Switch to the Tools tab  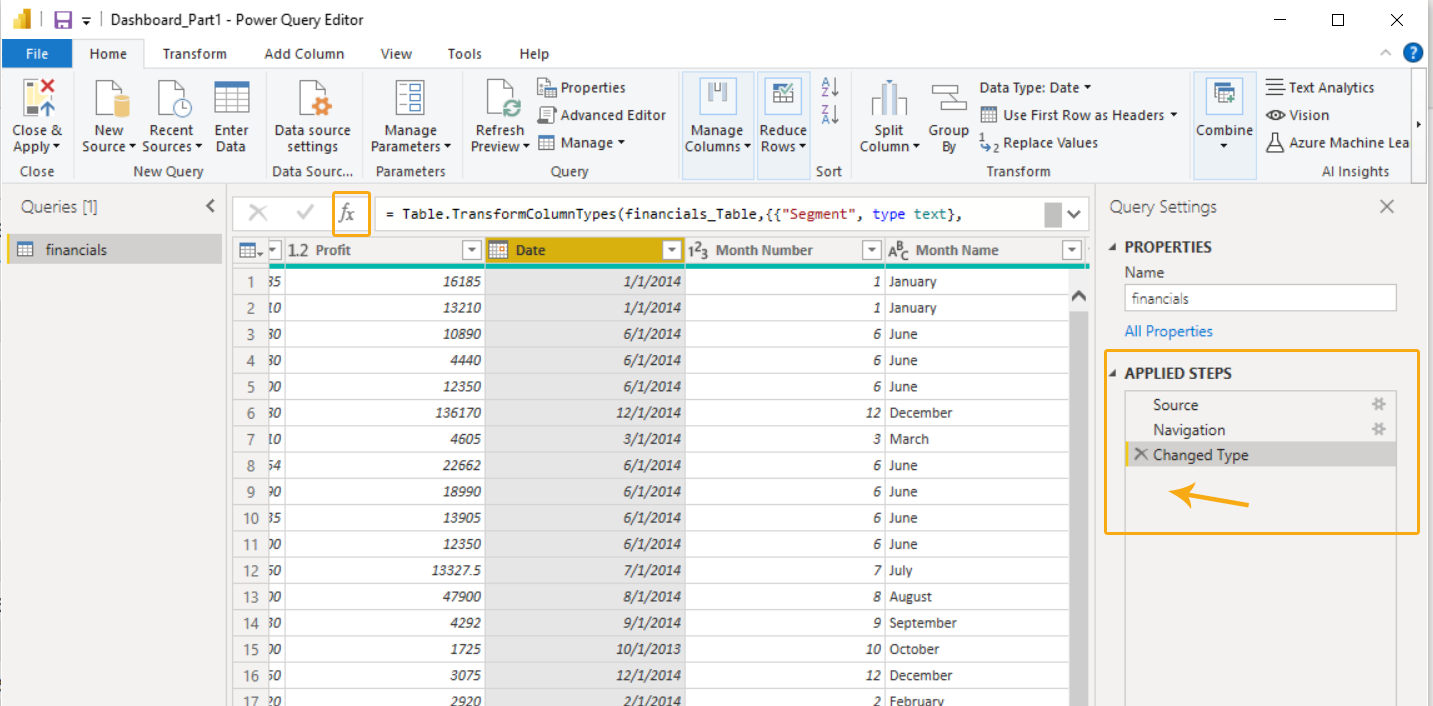464,54
